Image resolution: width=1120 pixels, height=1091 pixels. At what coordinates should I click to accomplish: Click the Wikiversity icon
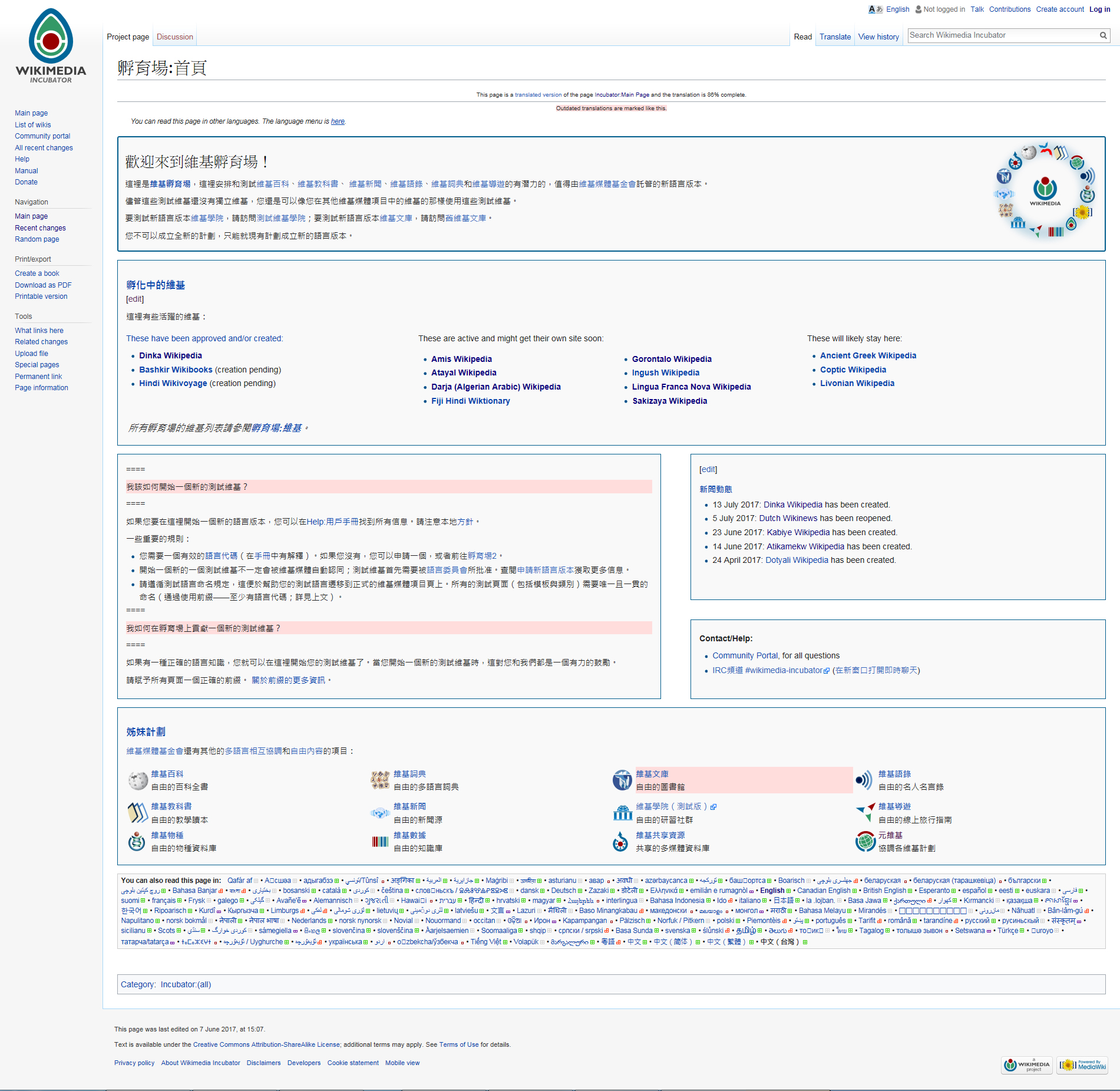622,813
